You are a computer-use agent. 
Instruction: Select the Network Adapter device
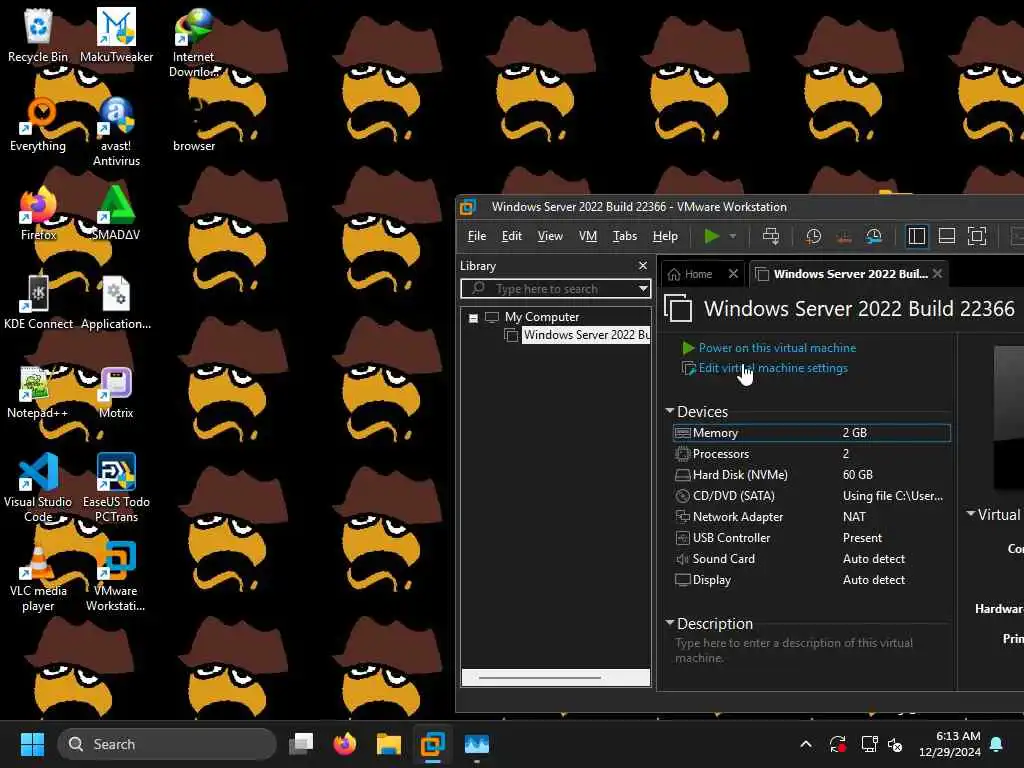(x=812, y=517)
